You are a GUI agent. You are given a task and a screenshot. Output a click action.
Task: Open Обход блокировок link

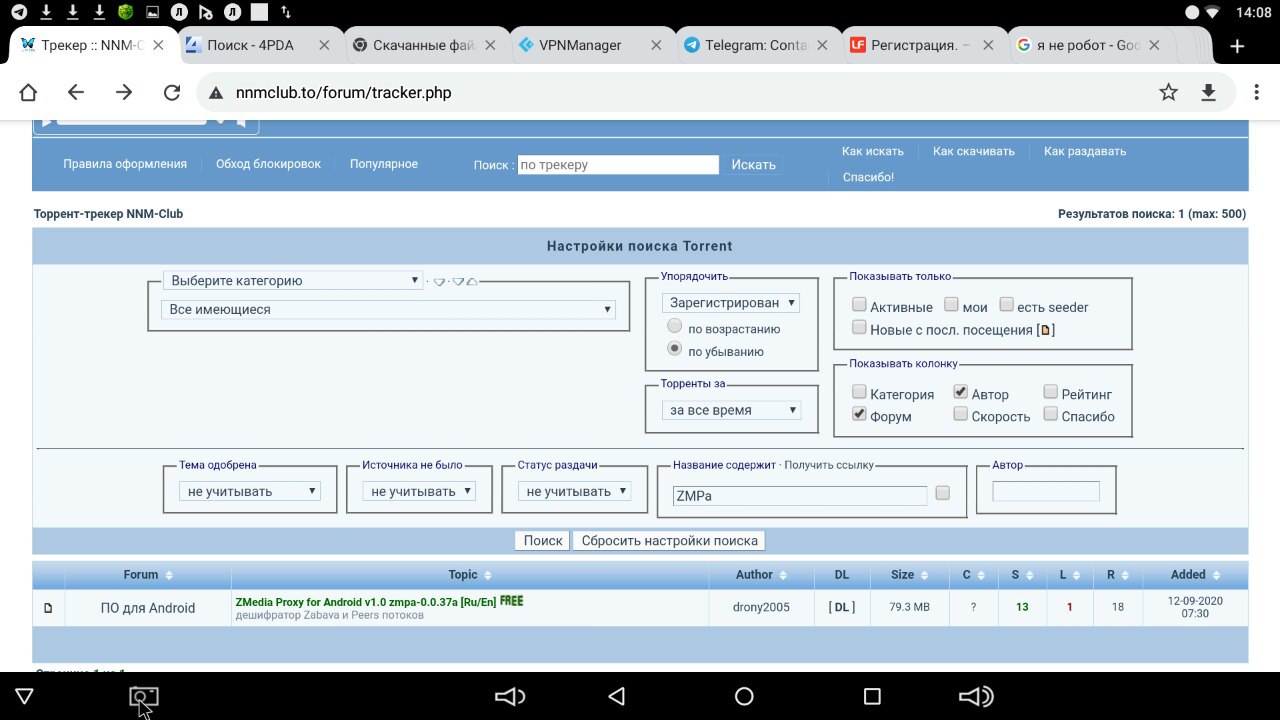point(268,164)
